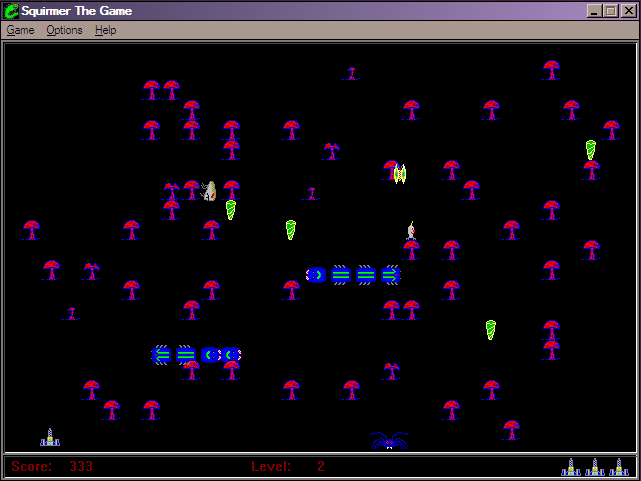This screenshot has height=481, width=641.
Task: Click the smiley tail segment of the upper centipede
Action: [x=316, y=275]
